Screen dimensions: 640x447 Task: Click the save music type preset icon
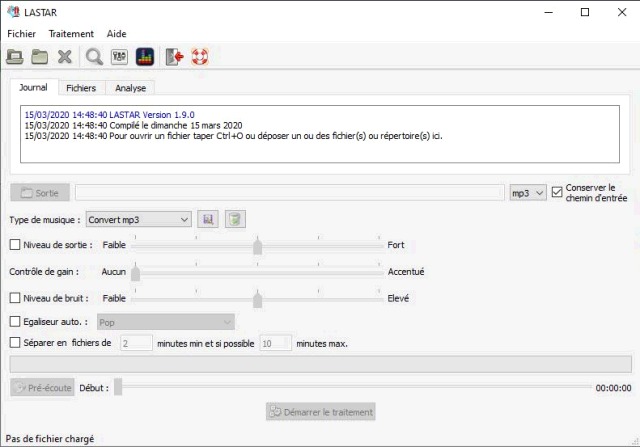(208, 219)
